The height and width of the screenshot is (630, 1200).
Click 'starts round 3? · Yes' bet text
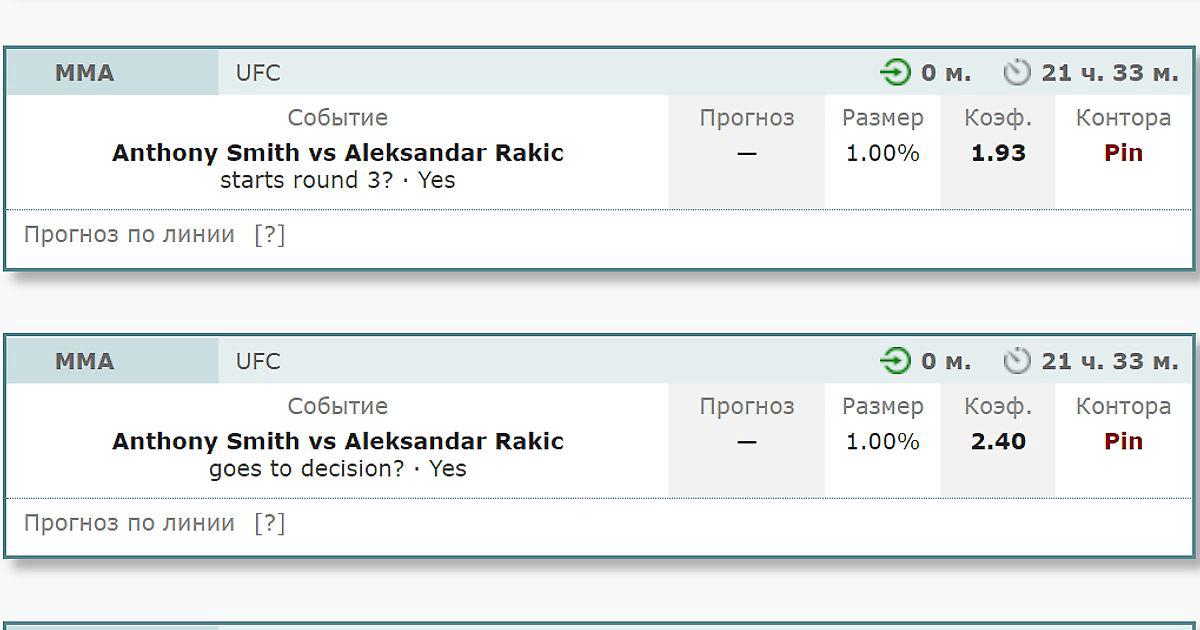338,180
